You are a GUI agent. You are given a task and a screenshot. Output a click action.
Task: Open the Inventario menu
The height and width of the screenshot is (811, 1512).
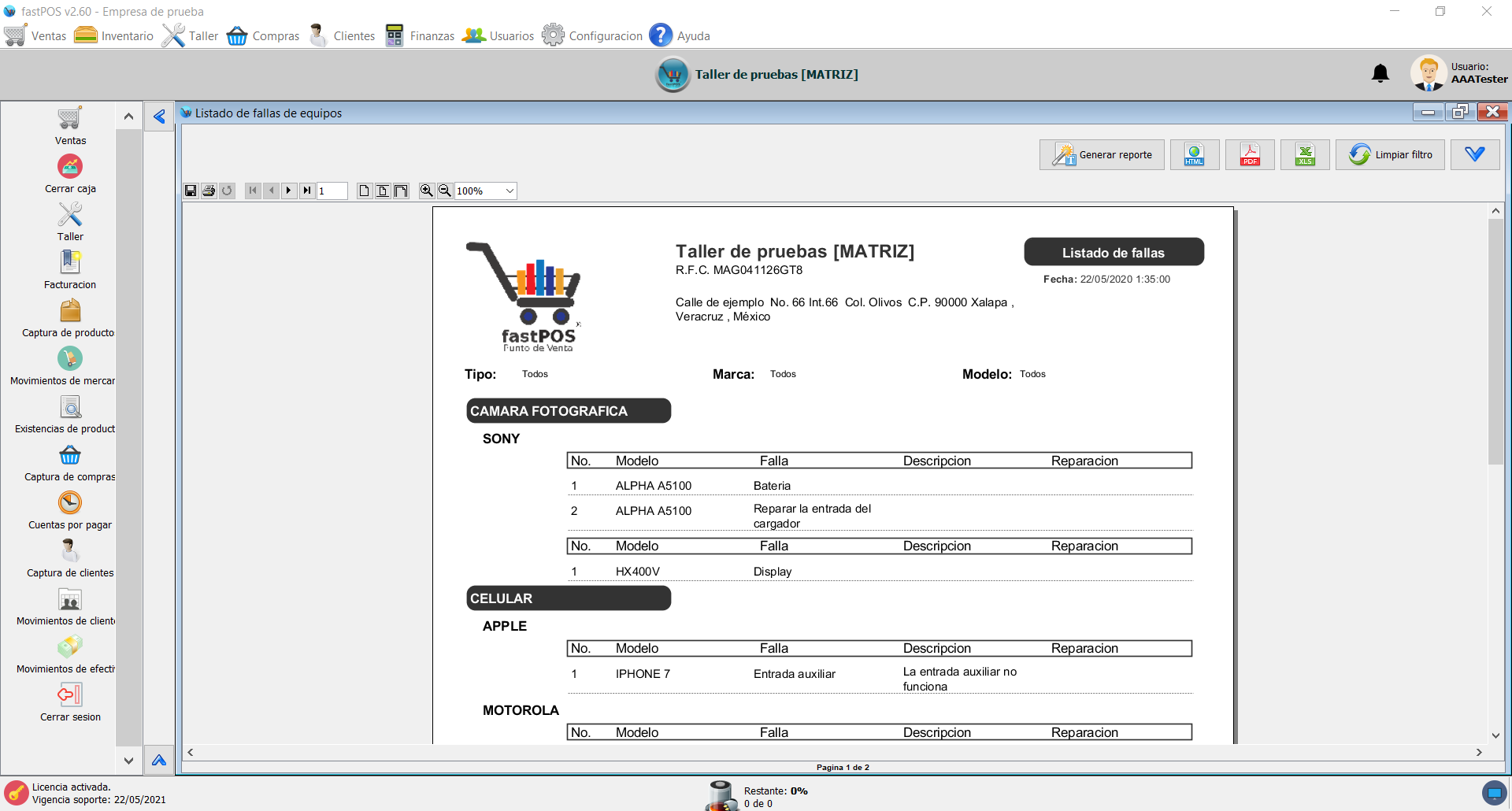[x=114, y=35]
